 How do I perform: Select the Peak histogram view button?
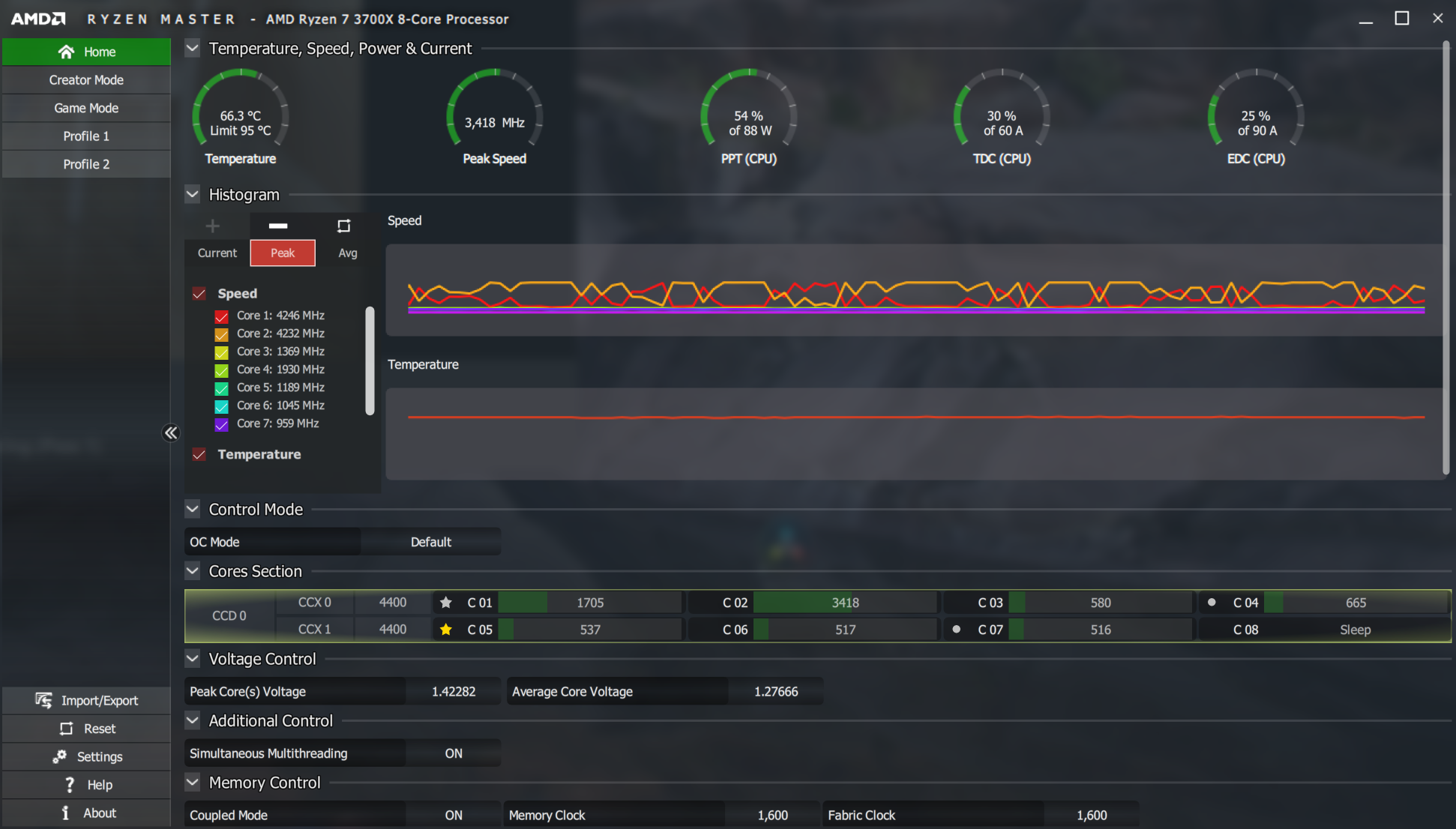281,253
